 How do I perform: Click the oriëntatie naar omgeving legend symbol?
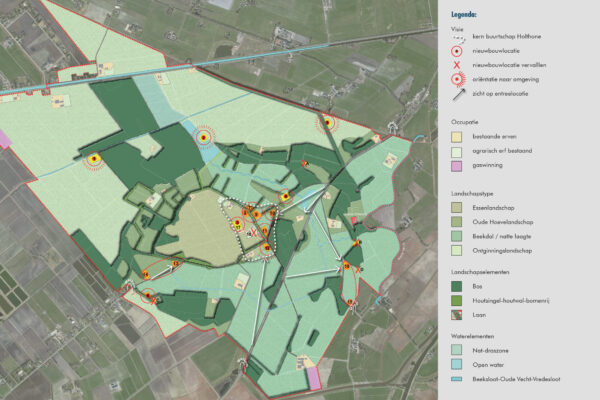click(x=458, y=79)
